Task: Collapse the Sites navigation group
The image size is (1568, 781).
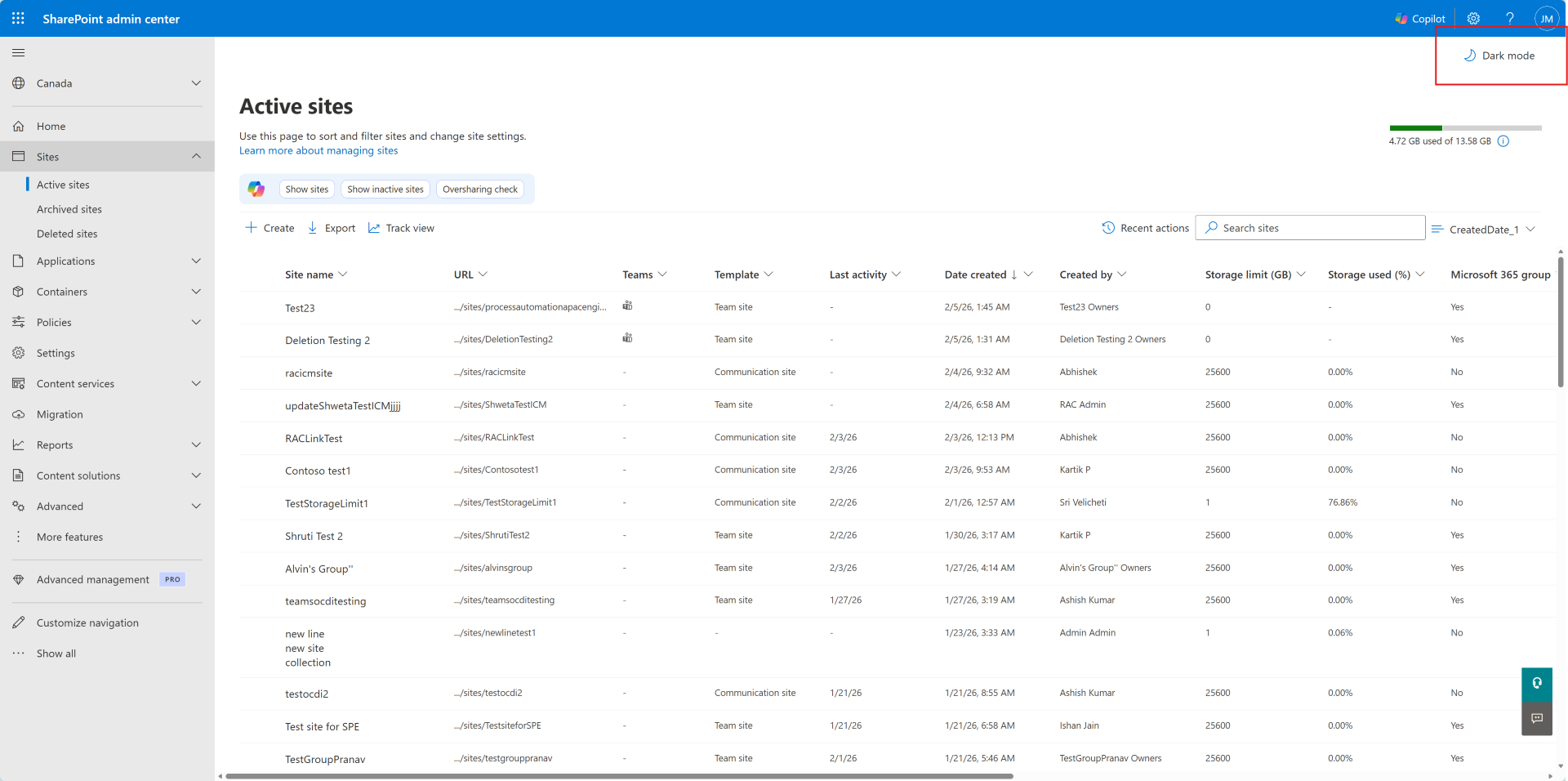Action: (x=107, y=156)
